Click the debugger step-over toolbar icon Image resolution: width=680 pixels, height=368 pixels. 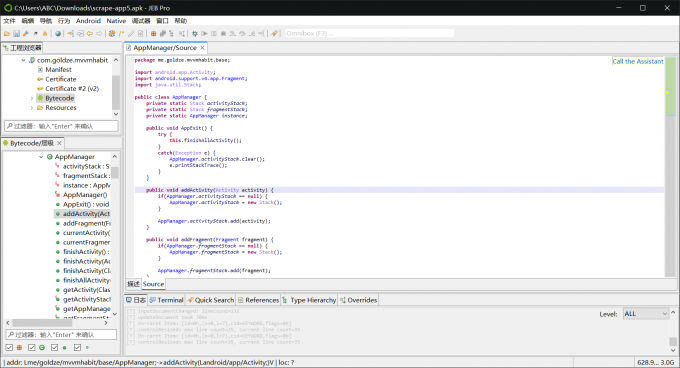(x=242, y=33)
